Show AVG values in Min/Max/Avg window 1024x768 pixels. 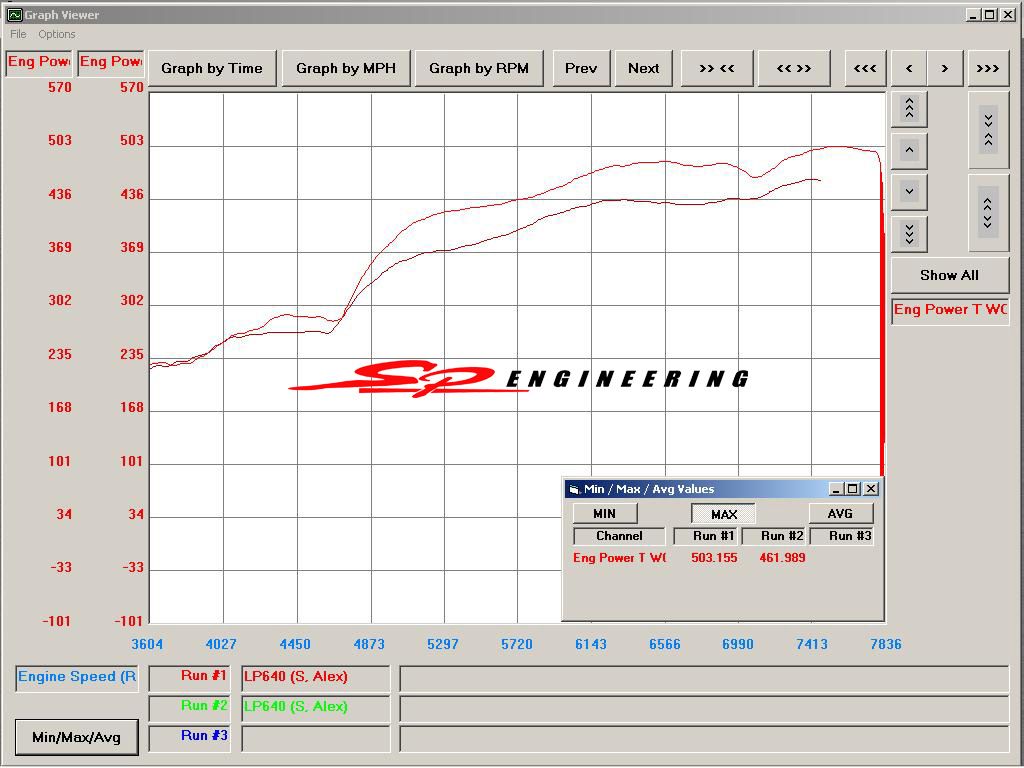pos(840,514)
